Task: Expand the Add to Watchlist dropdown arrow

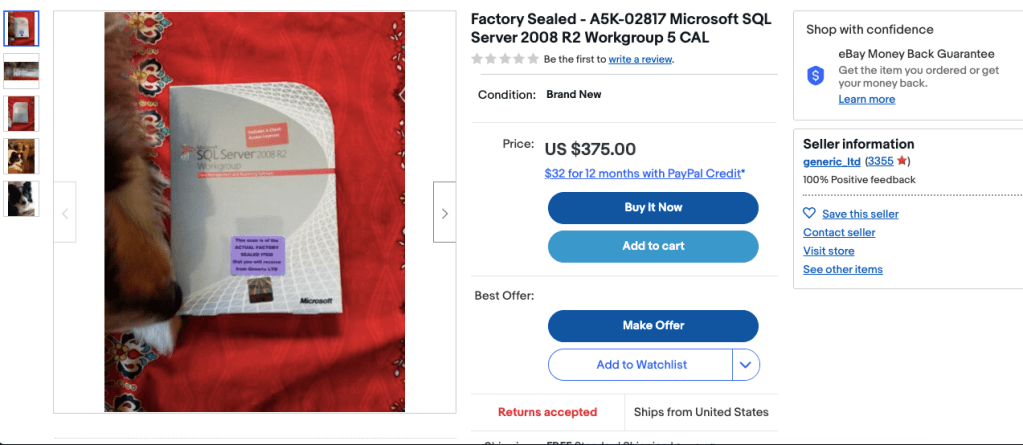Action: (x=746, y=365)
